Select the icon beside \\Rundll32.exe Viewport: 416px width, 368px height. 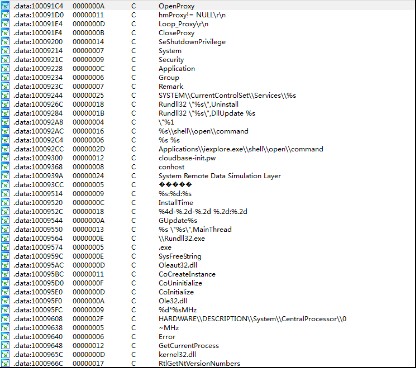[x=5, y=238]
